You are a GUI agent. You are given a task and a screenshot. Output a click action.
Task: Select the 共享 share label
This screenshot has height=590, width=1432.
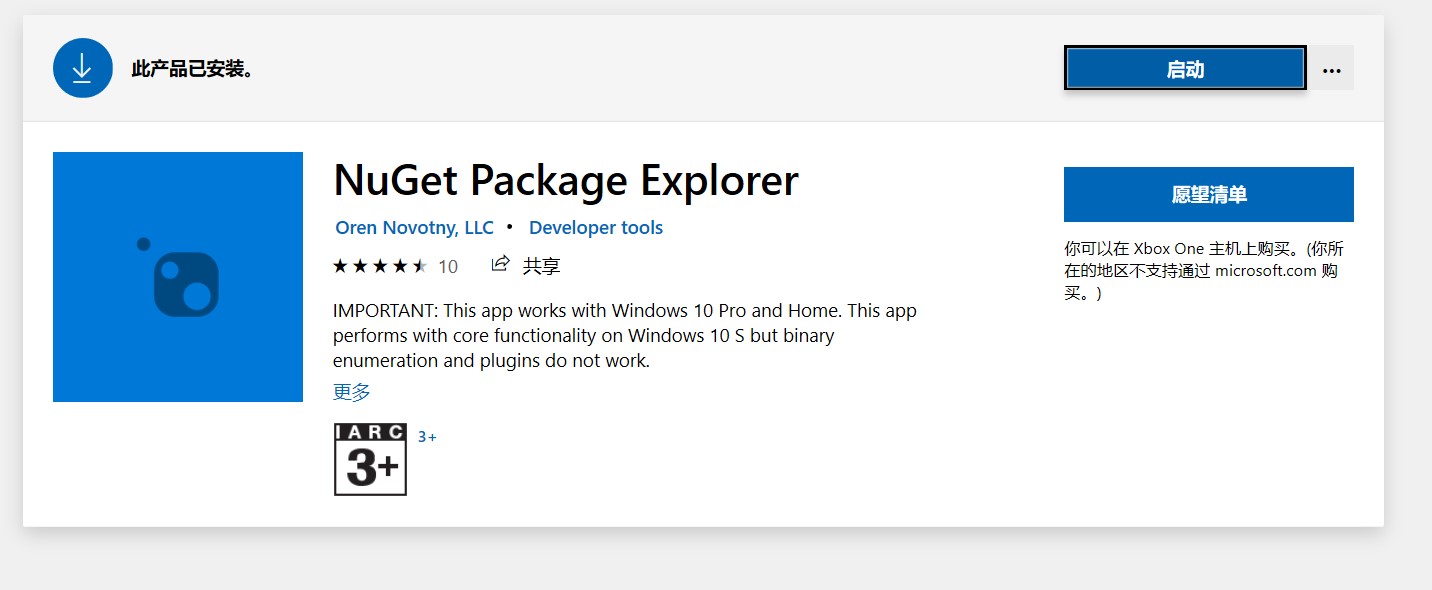coord(541,266)
